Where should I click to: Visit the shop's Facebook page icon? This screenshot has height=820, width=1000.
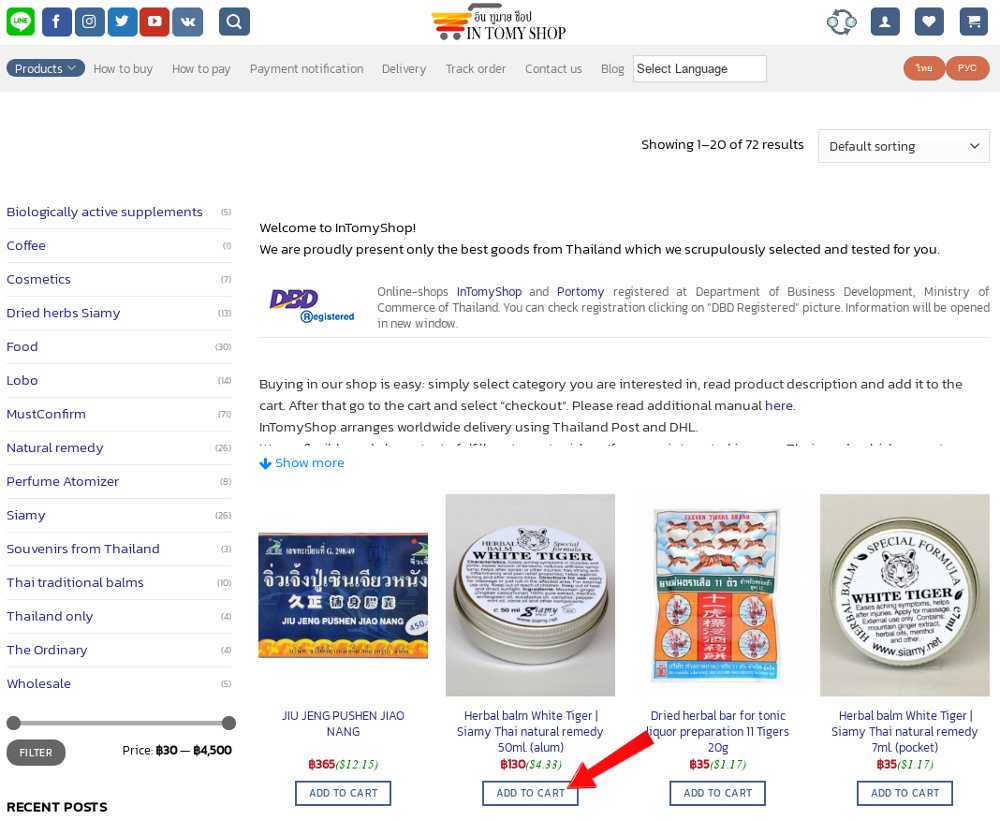(56, 22)
